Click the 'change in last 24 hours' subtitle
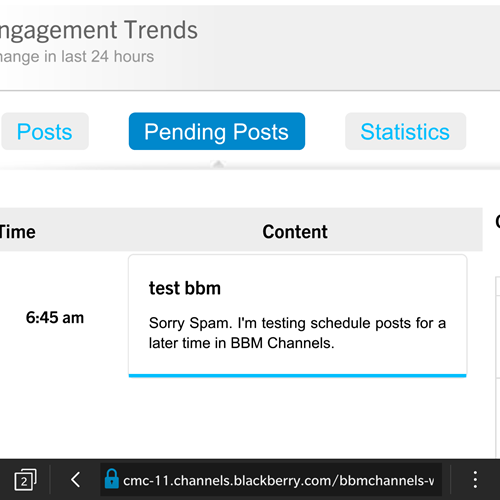This screenshot has height=500, width=500. pos(77,56)
